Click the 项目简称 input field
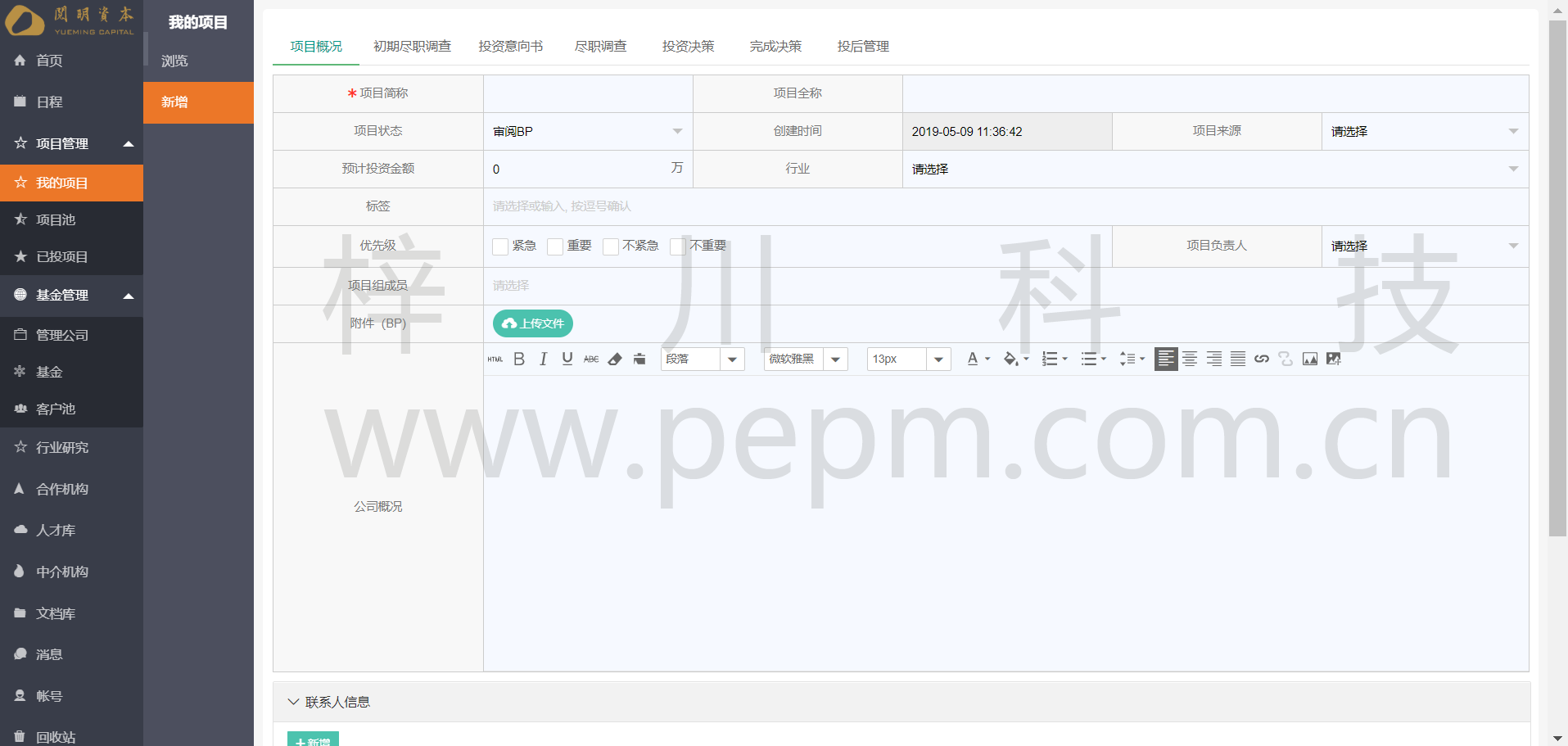This screenshot has width=1568, height=746. point(588,93)
